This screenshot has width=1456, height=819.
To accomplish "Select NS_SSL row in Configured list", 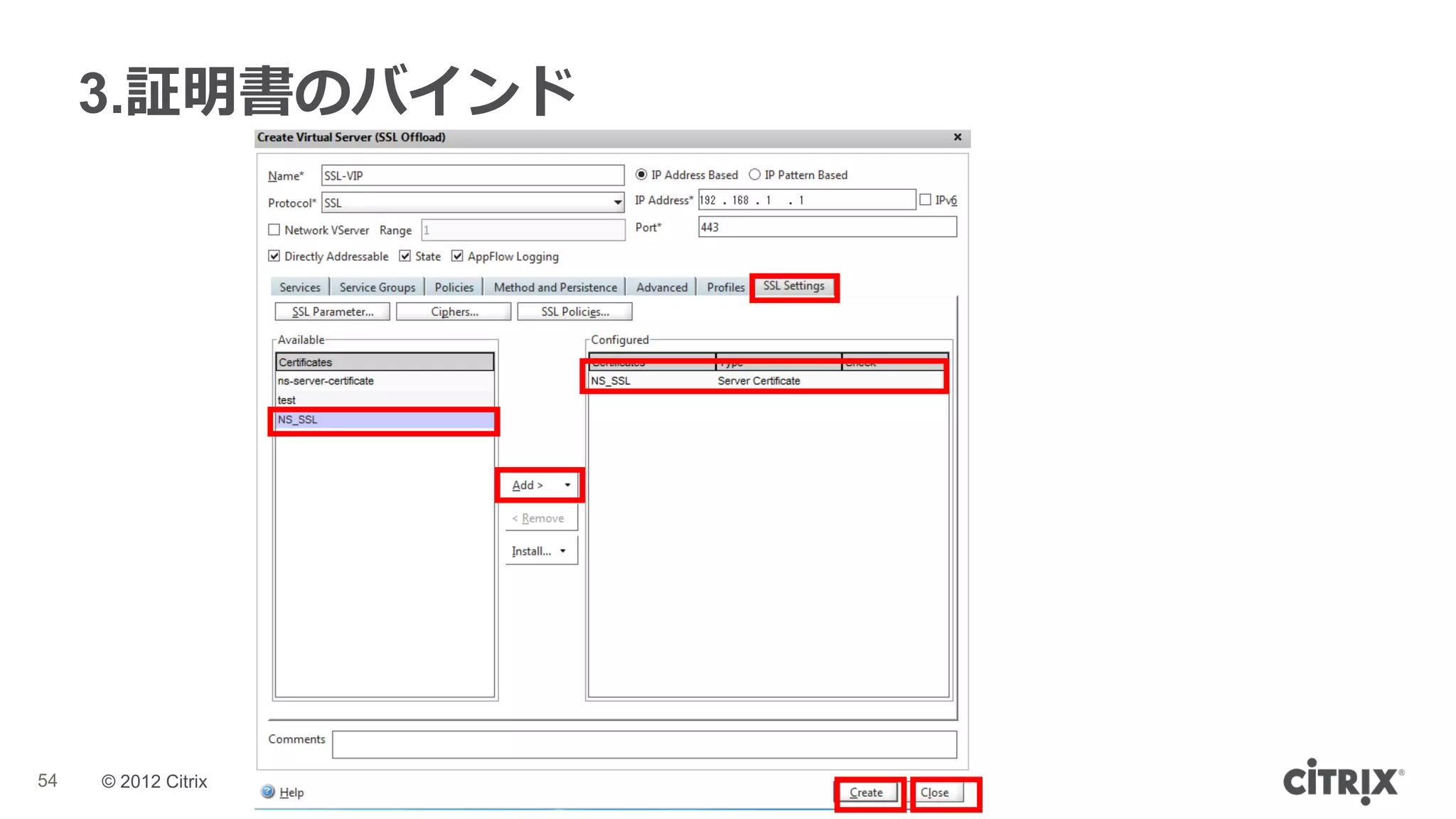I will (x=768, y=381).
